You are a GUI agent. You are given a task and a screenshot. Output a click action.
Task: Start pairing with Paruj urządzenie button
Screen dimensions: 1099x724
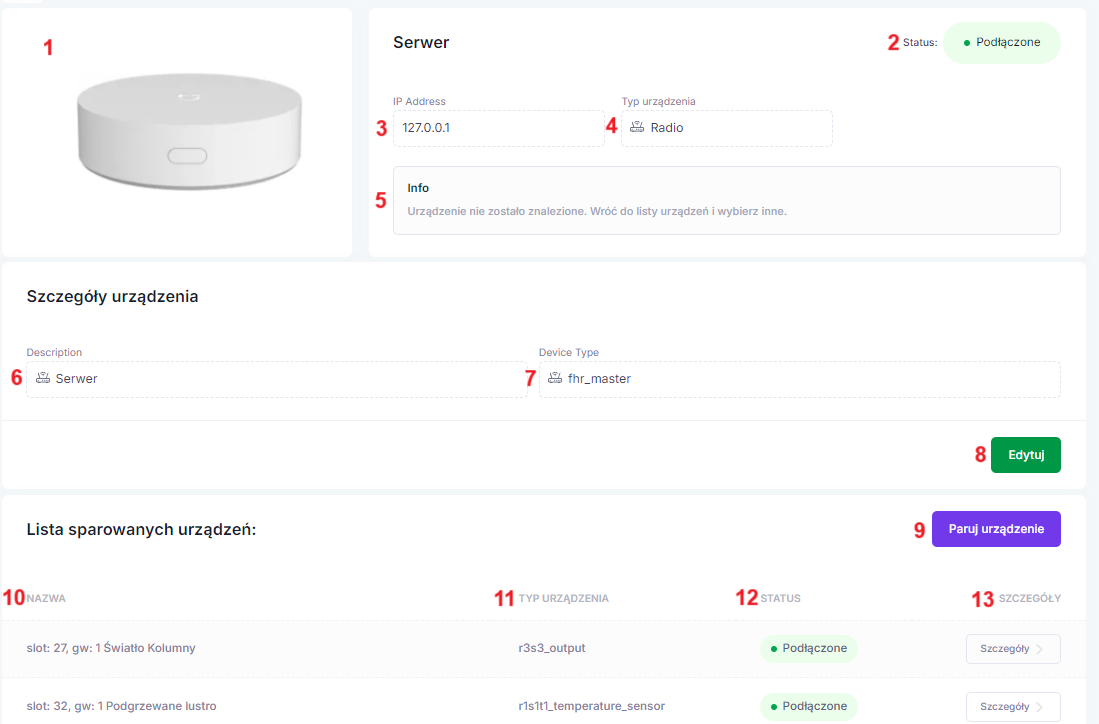(x=996, y=529)
